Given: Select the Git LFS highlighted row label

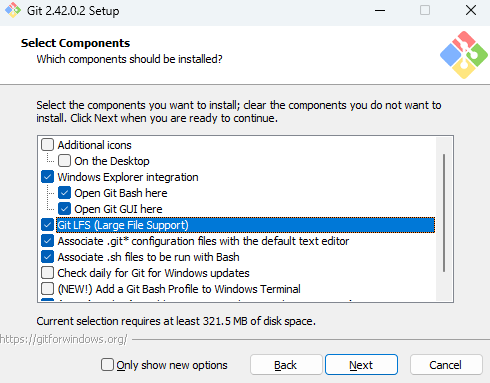Looking at the screenshot, I should click(x=245, y=225).
